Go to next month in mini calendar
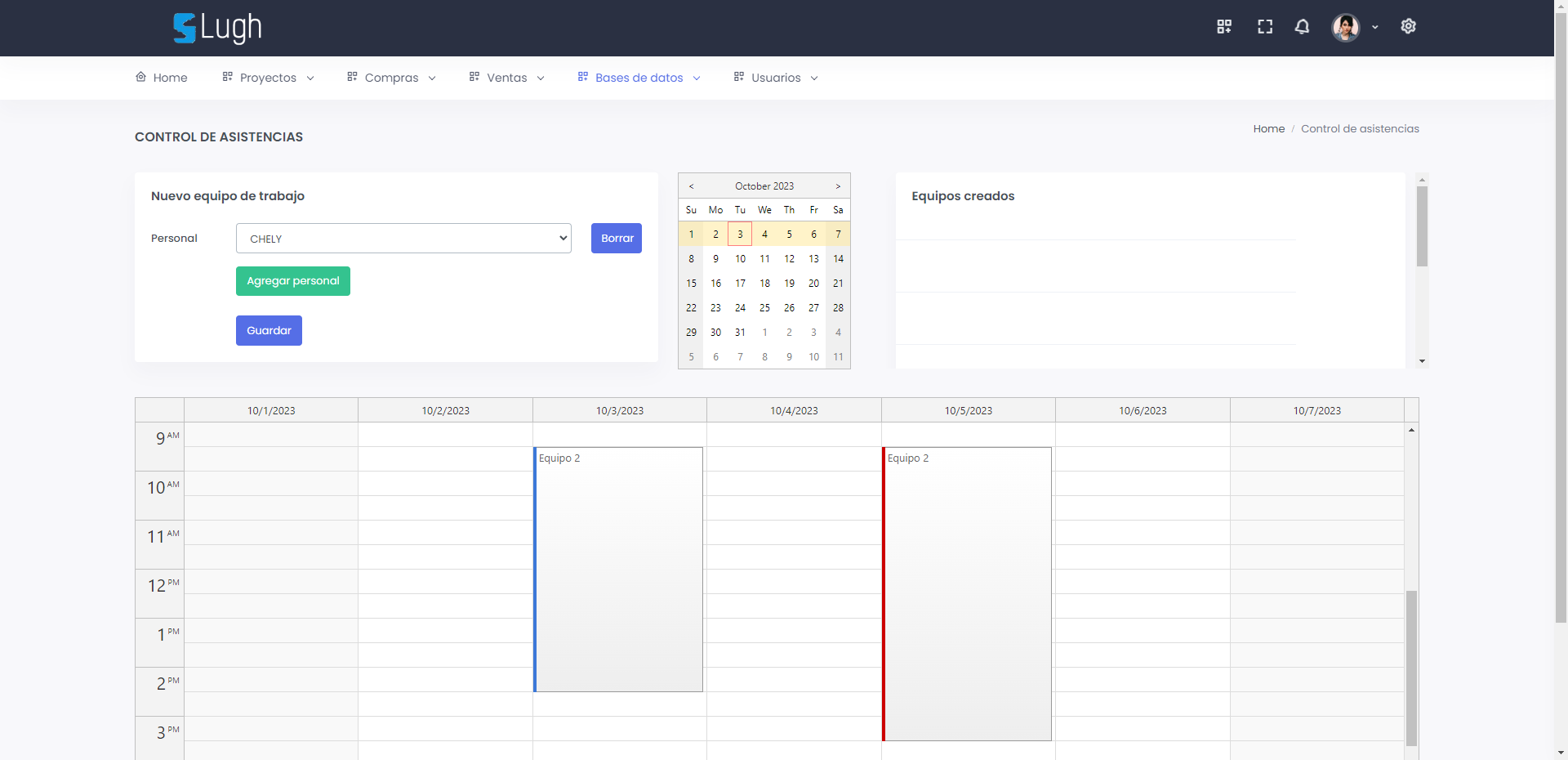Screen dimensions: 1568x760 (x=838, y=186)
